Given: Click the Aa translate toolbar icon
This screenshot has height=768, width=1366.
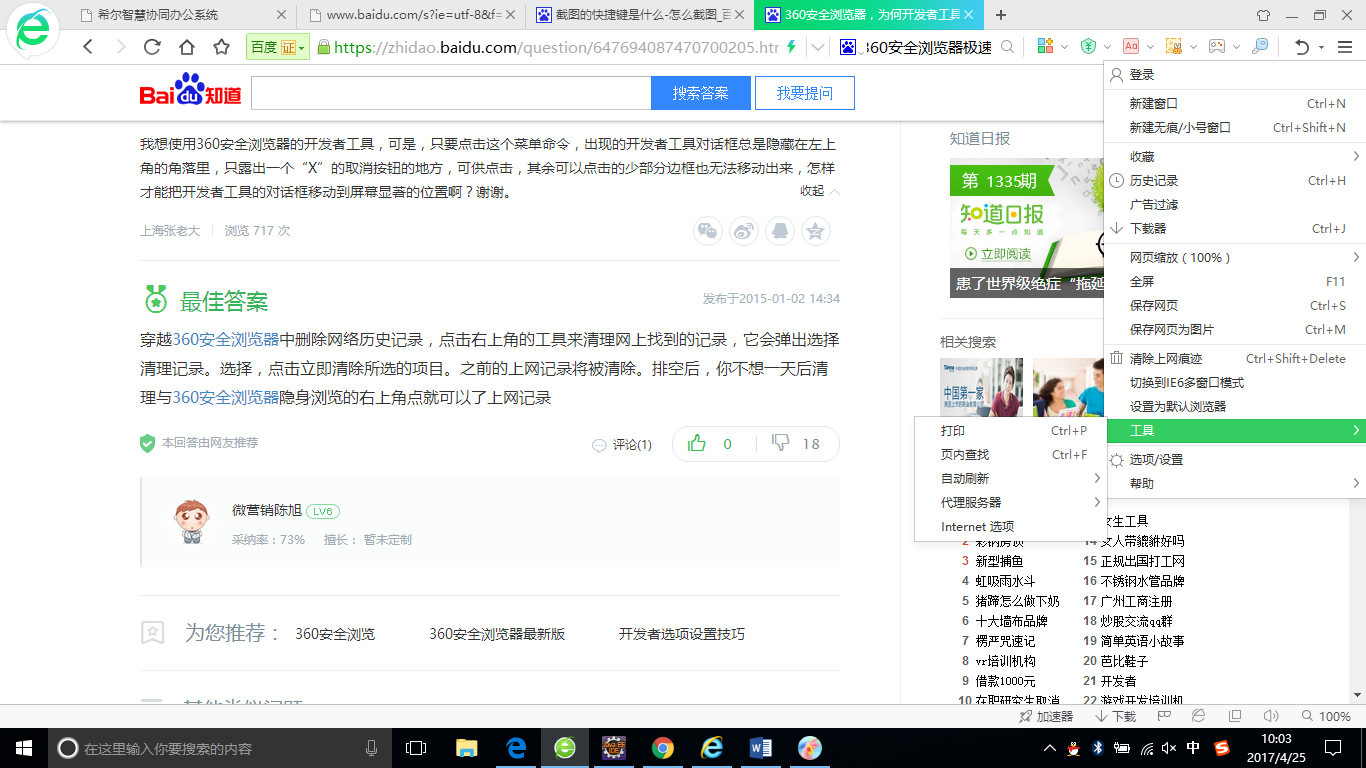Looking at the screenshot, I should pos(1131,46).
